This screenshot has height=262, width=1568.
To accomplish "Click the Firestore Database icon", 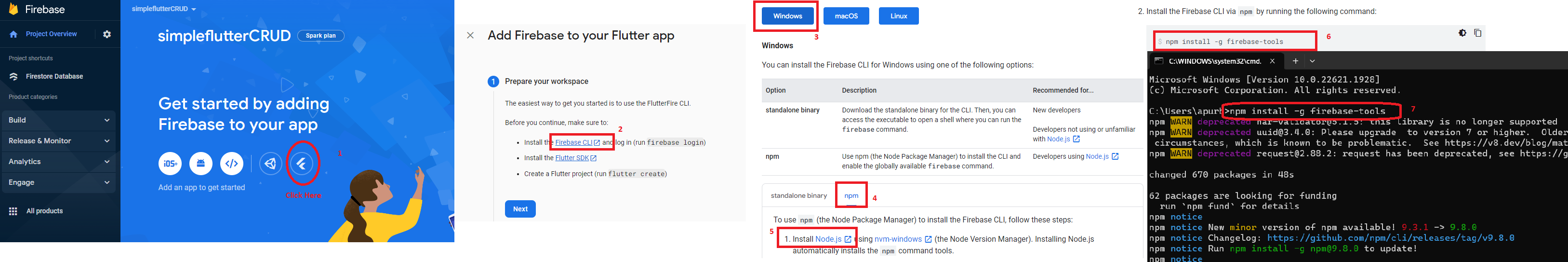I will click(13, 77).
